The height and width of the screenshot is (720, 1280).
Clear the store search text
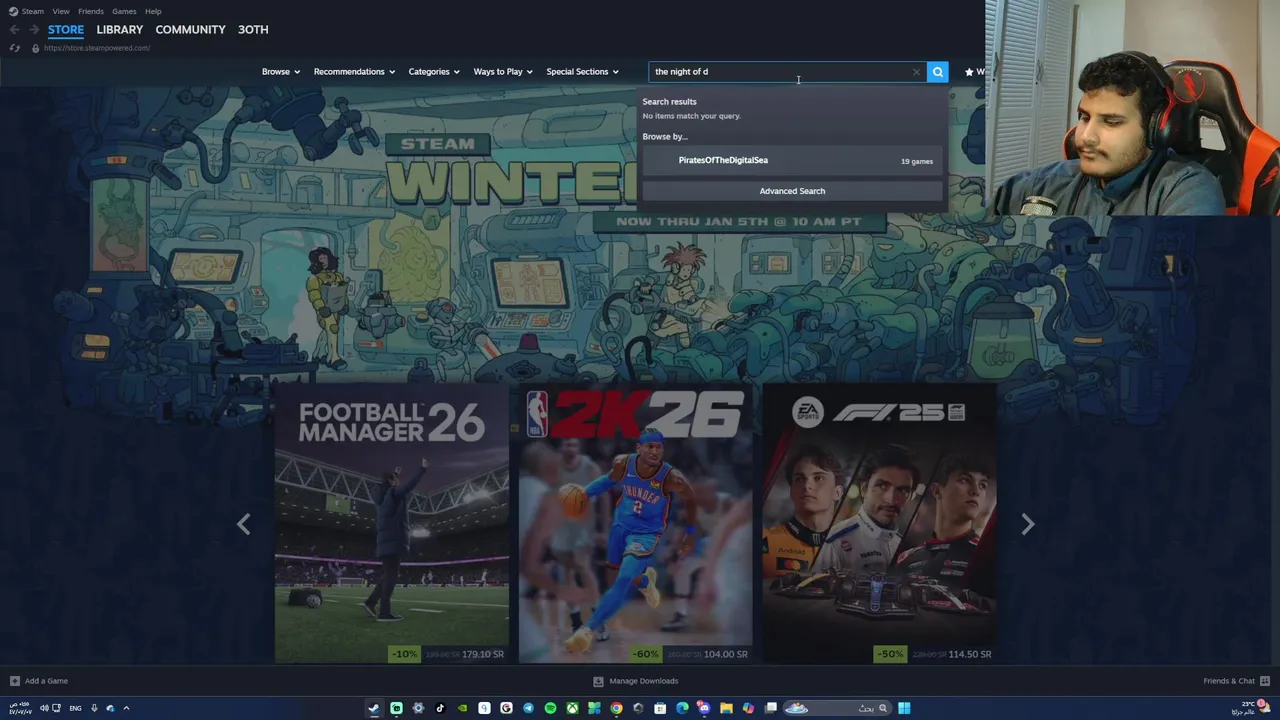pyautogui.click(x=916, y=72)
